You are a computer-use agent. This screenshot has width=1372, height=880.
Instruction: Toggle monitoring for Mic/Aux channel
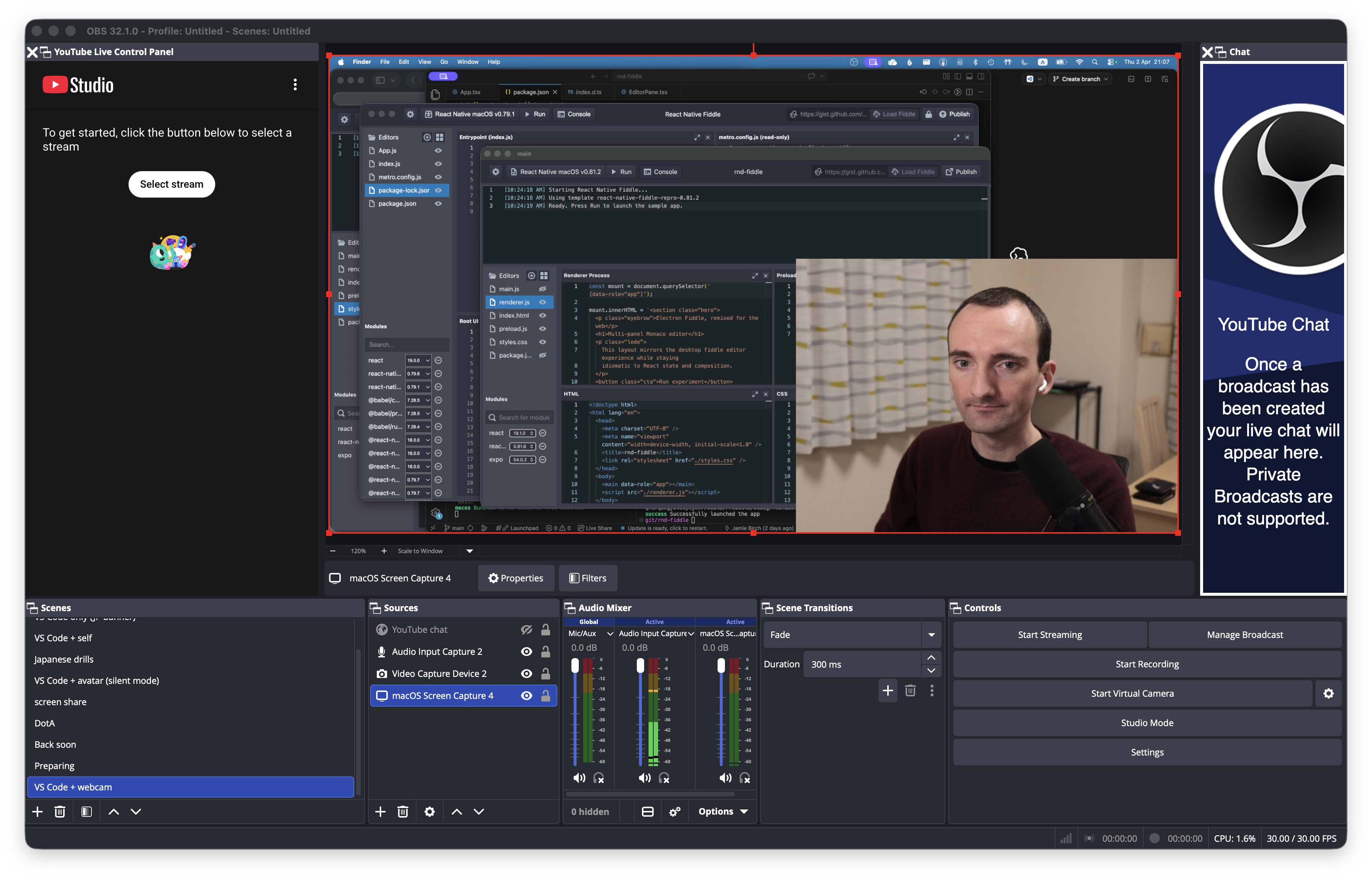point(599,778)
